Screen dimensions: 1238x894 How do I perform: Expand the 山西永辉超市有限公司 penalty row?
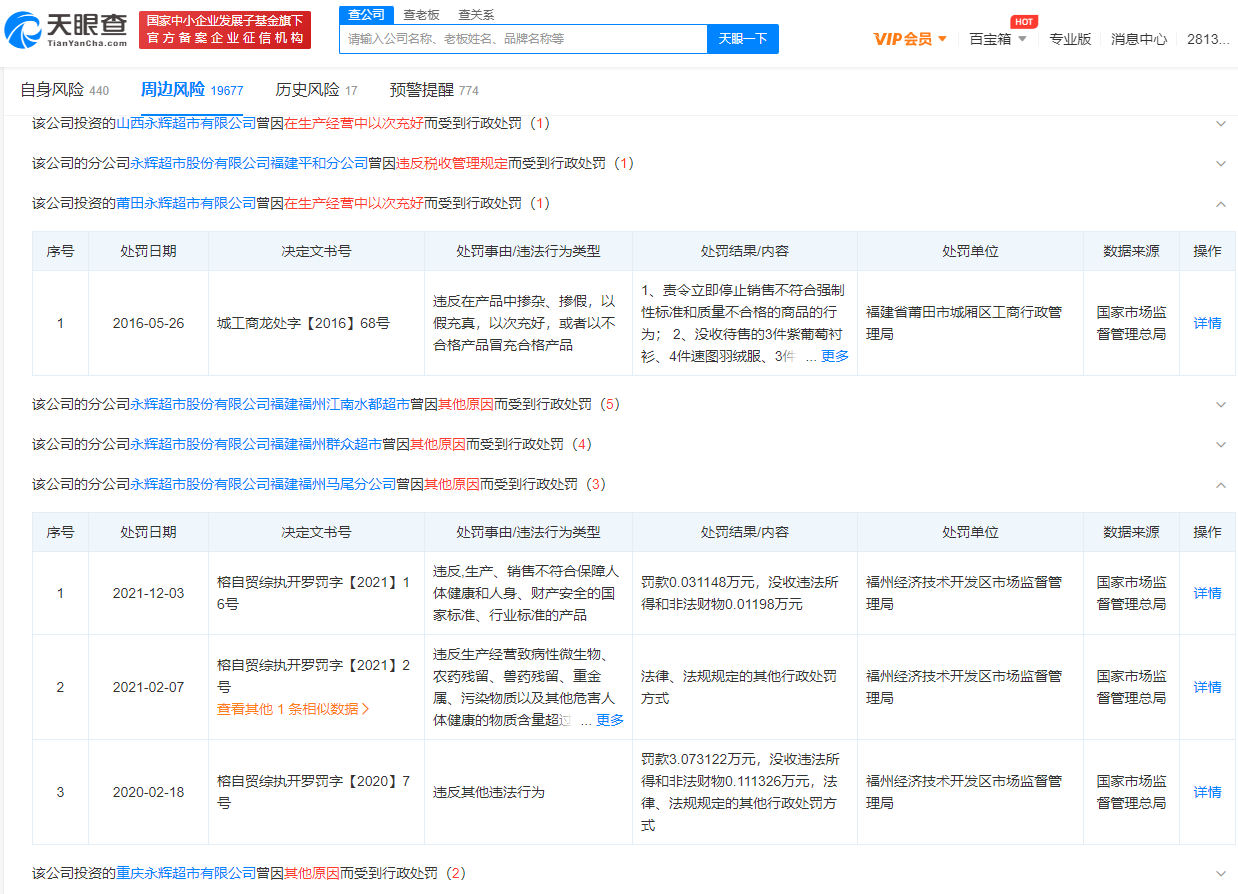pyautogui.click(x=1220, y=124)
